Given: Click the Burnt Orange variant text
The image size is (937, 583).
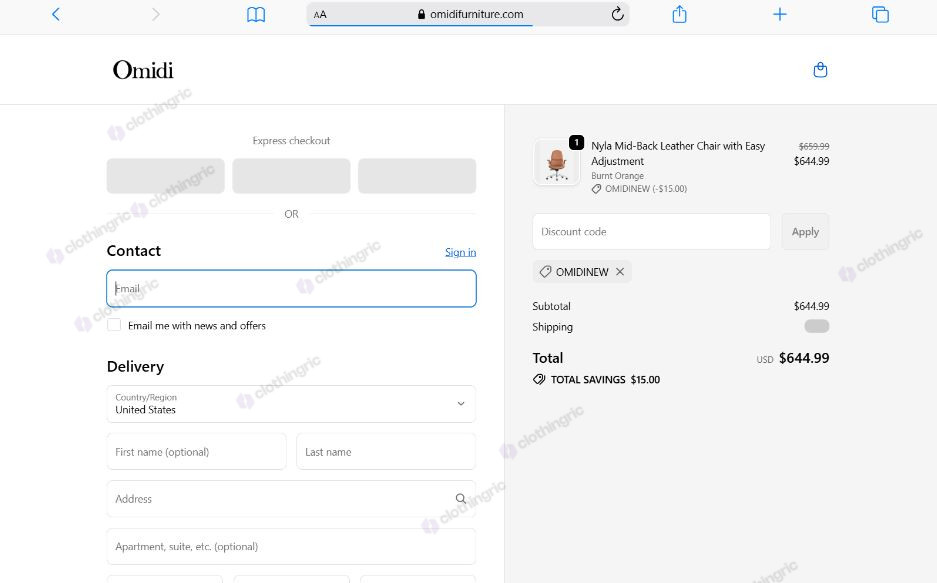Looking at the screenshot, I should pyautogui.click(x=617, y=176).
